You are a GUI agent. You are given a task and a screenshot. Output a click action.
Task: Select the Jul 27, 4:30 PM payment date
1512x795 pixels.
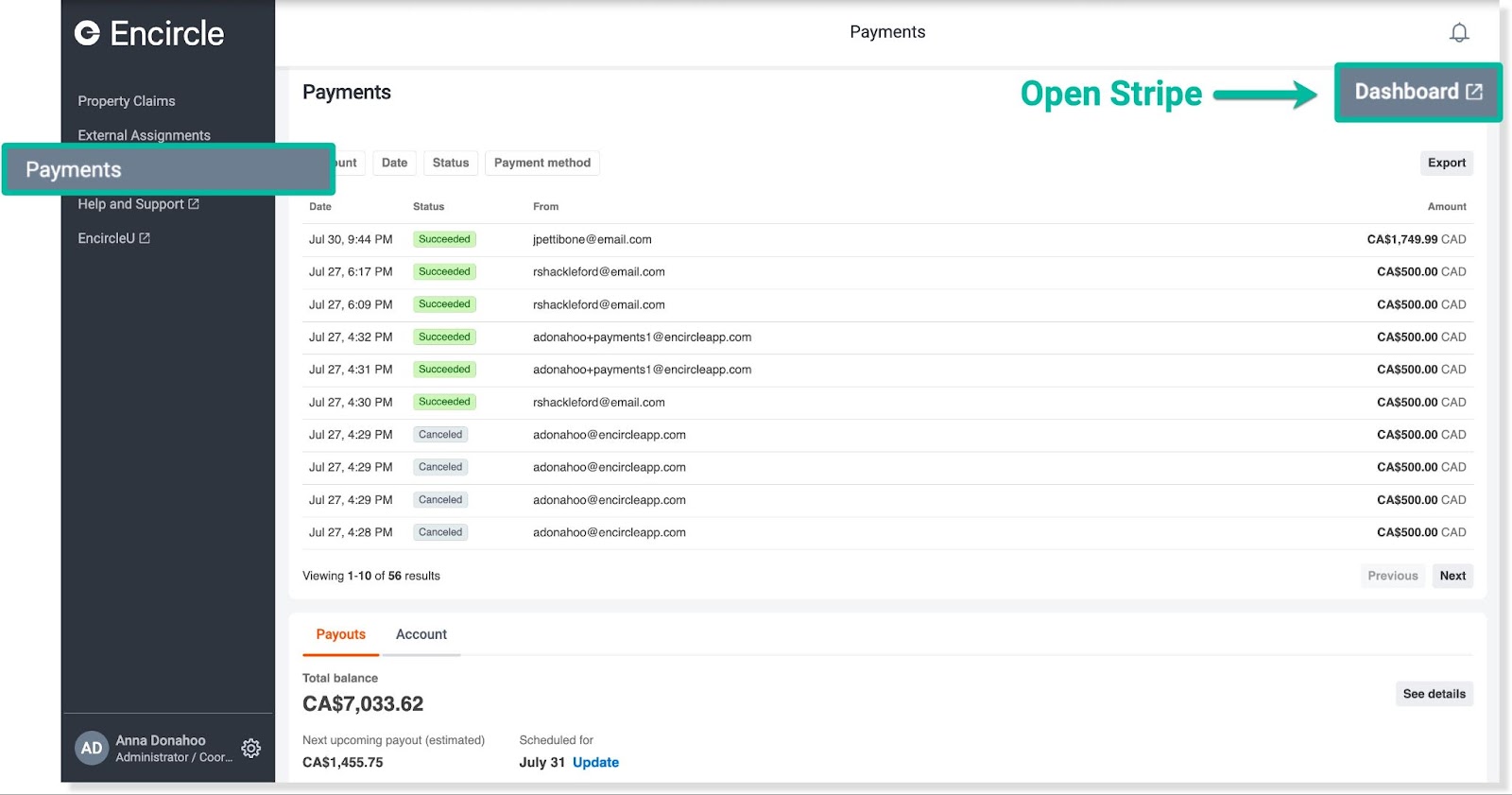351,403
